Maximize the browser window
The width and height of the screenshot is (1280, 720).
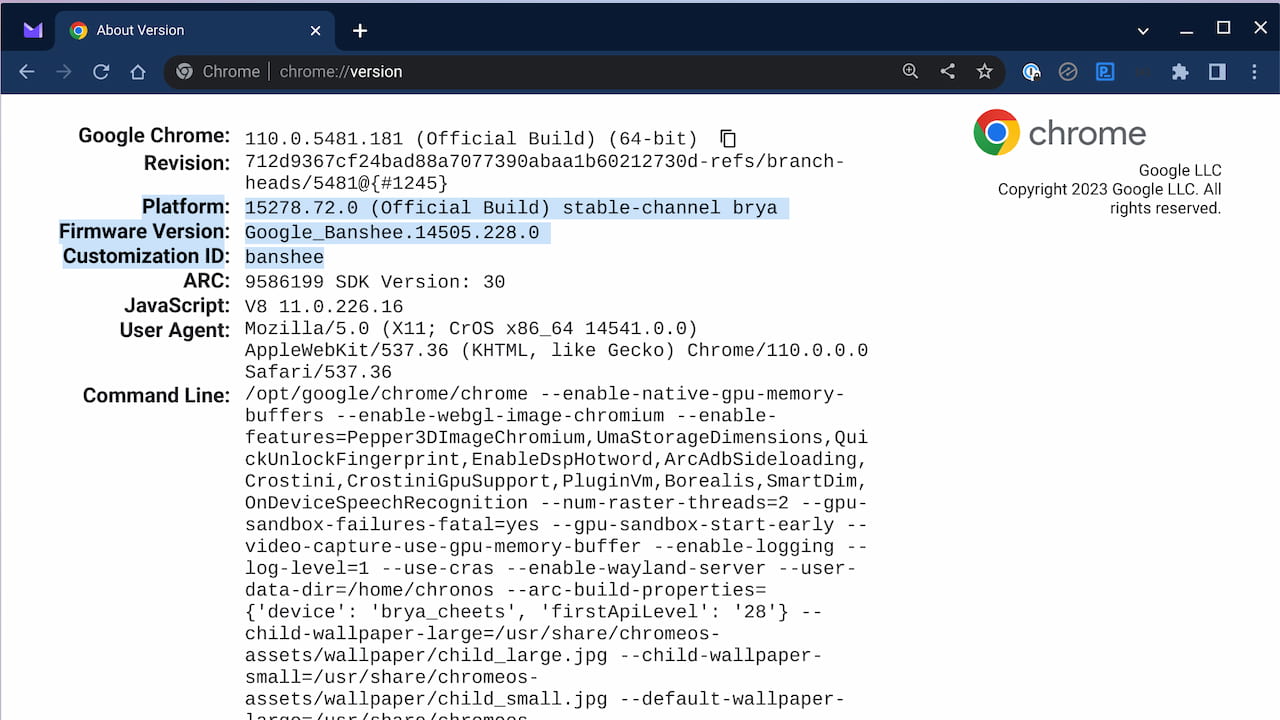coord(1223,28)
